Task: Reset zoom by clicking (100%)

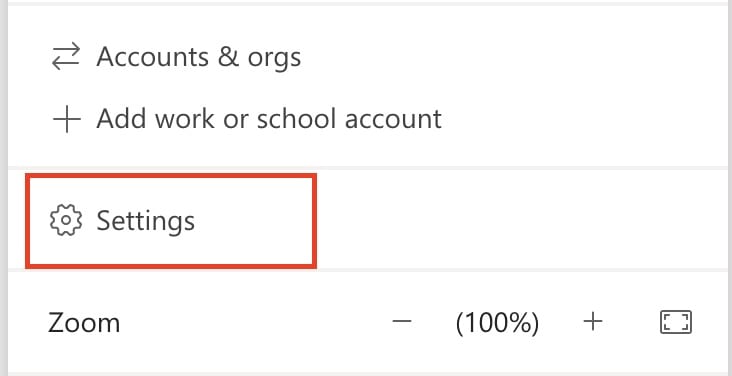Action: [497, 323]
